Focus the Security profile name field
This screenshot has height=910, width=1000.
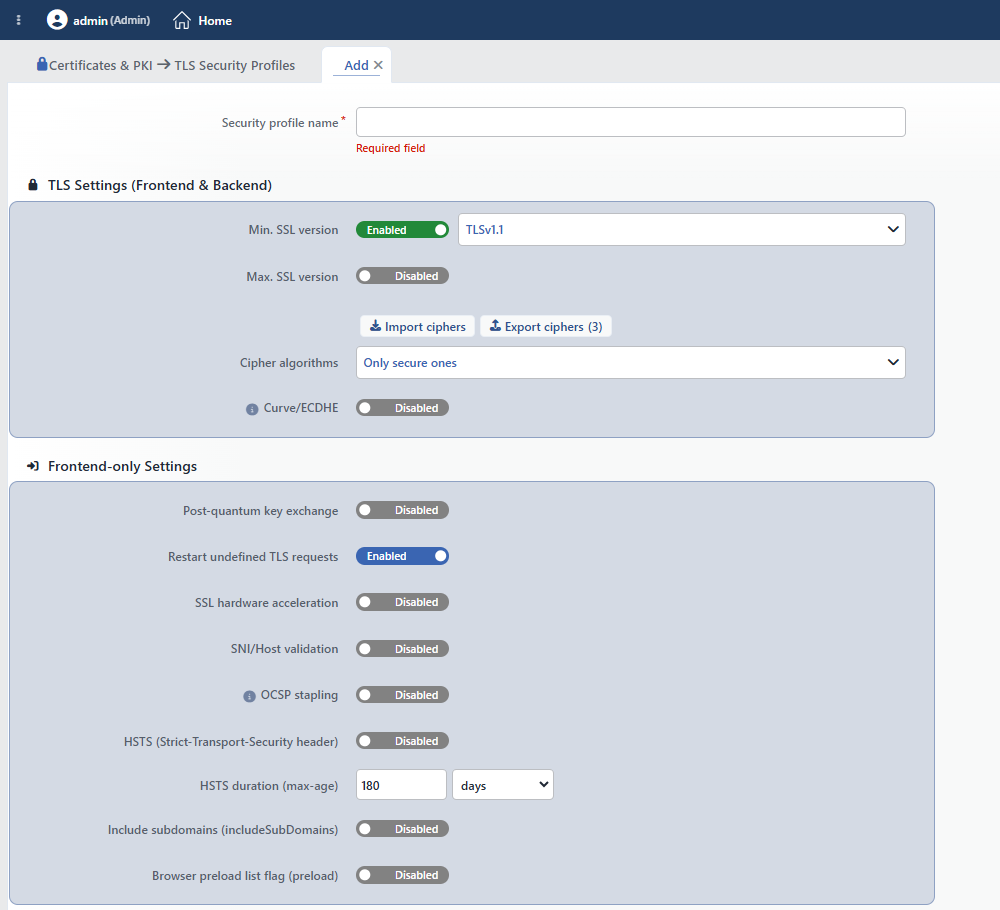(x=631, y=122)
